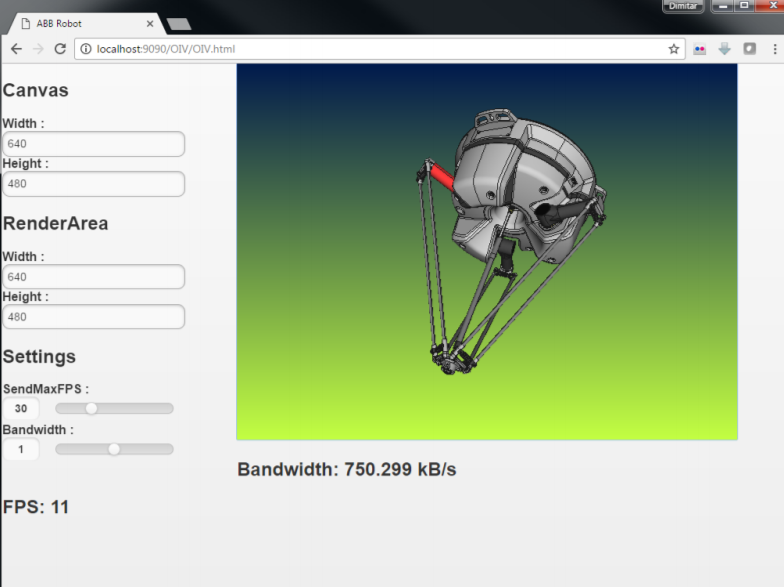Click the Canvas Width field
Viewport: 784px width, 587px height.
point(93,144)
